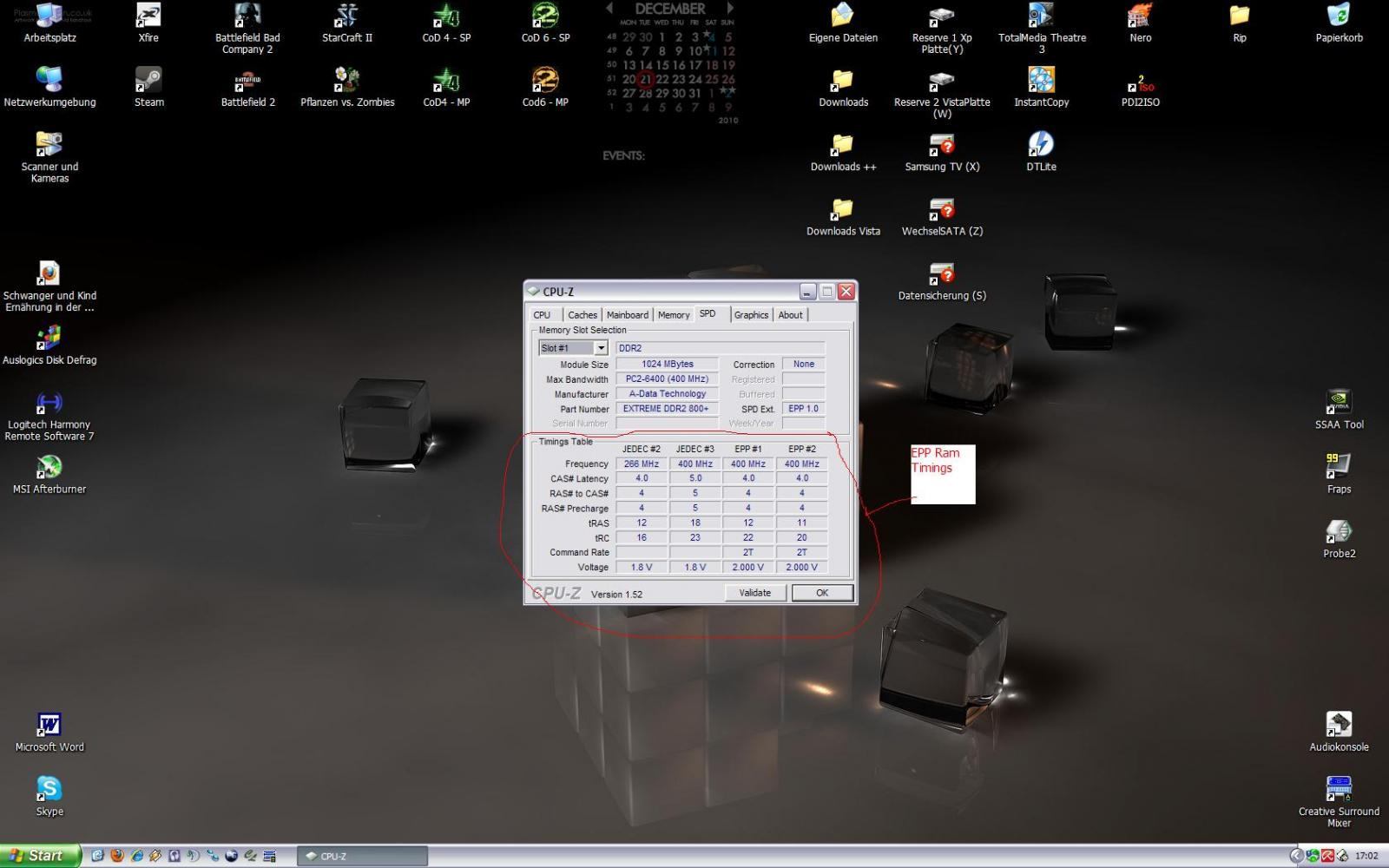The image size is (1389, 868).
Task: Launch PDI2ISO shortcut
Action: tap(1141, 88)
